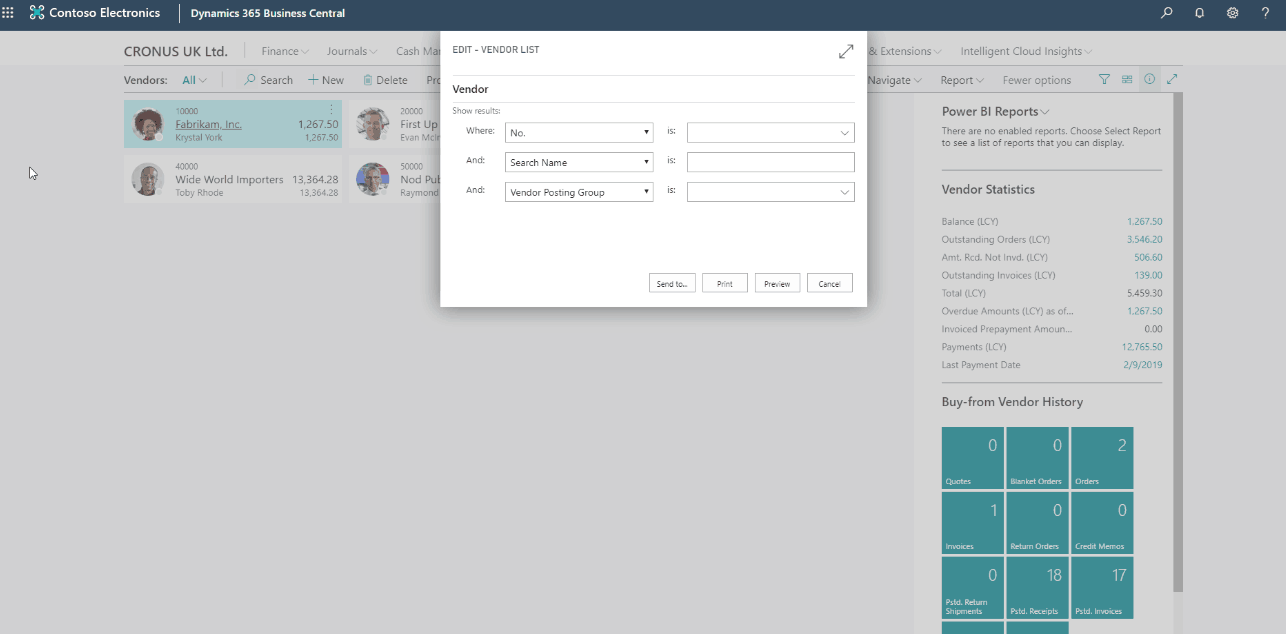
Task: Open the Search Name filter field dropdown
Action: (x=579, y=162)
